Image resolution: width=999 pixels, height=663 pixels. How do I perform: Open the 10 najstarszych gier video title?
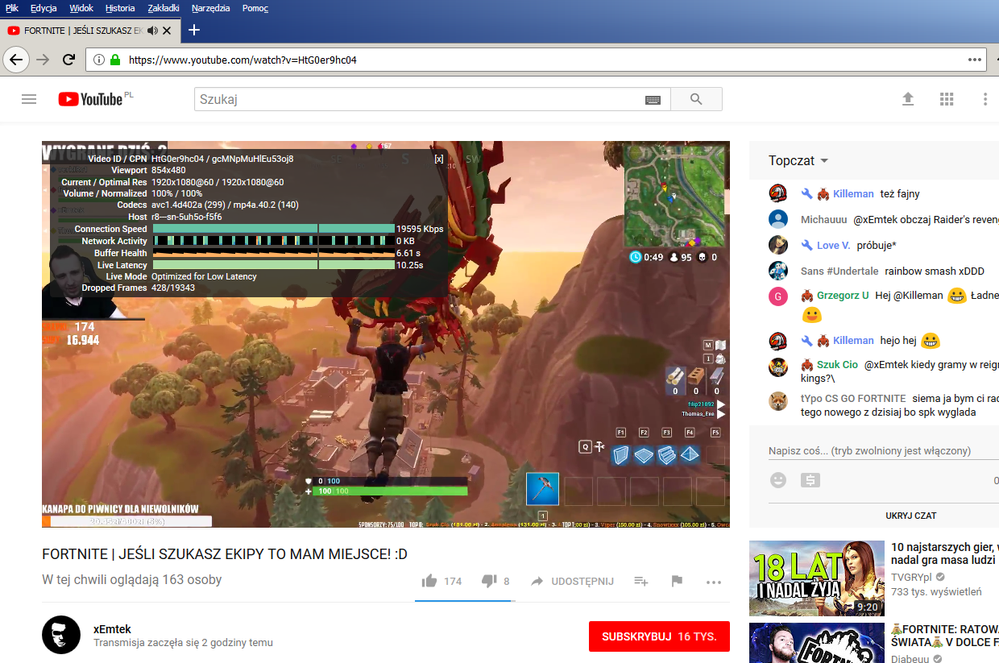click(944, 553)
